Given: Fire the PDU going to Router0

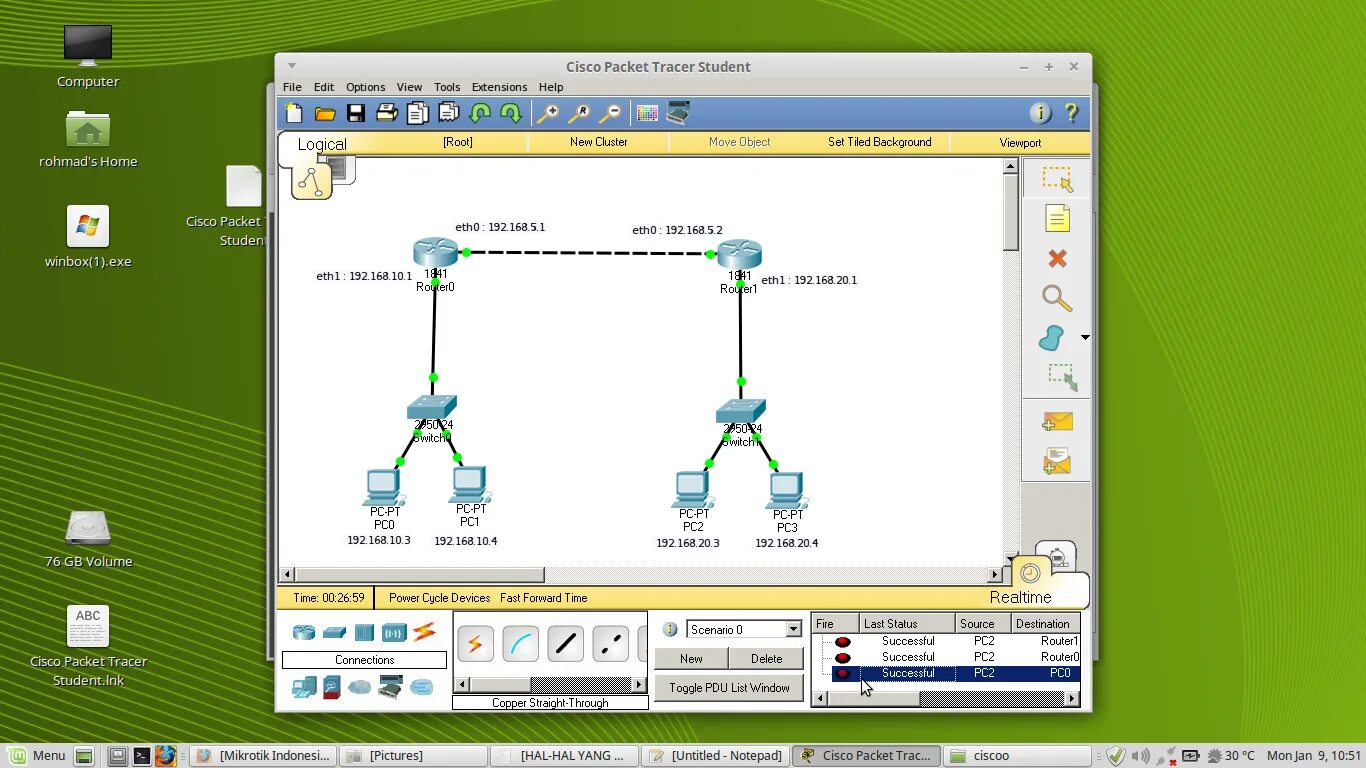Looking at the screenshot, I should pyautogui.click(x=843, y=658).
